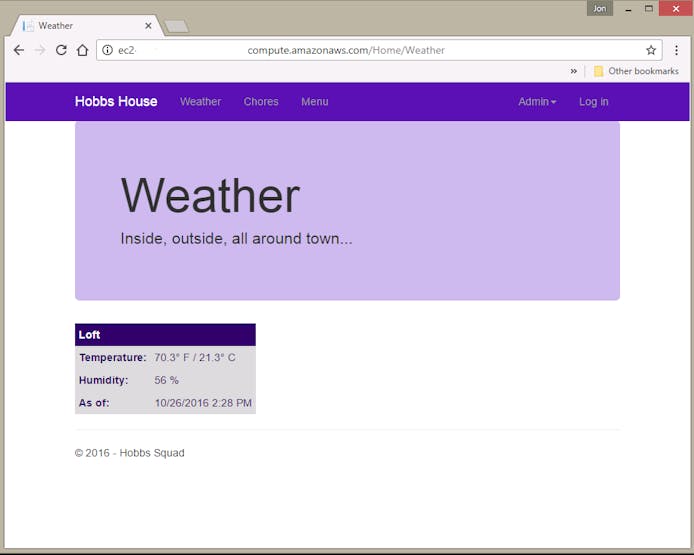Click the subtitle Inside, outside, all around town...

(236, 239)
